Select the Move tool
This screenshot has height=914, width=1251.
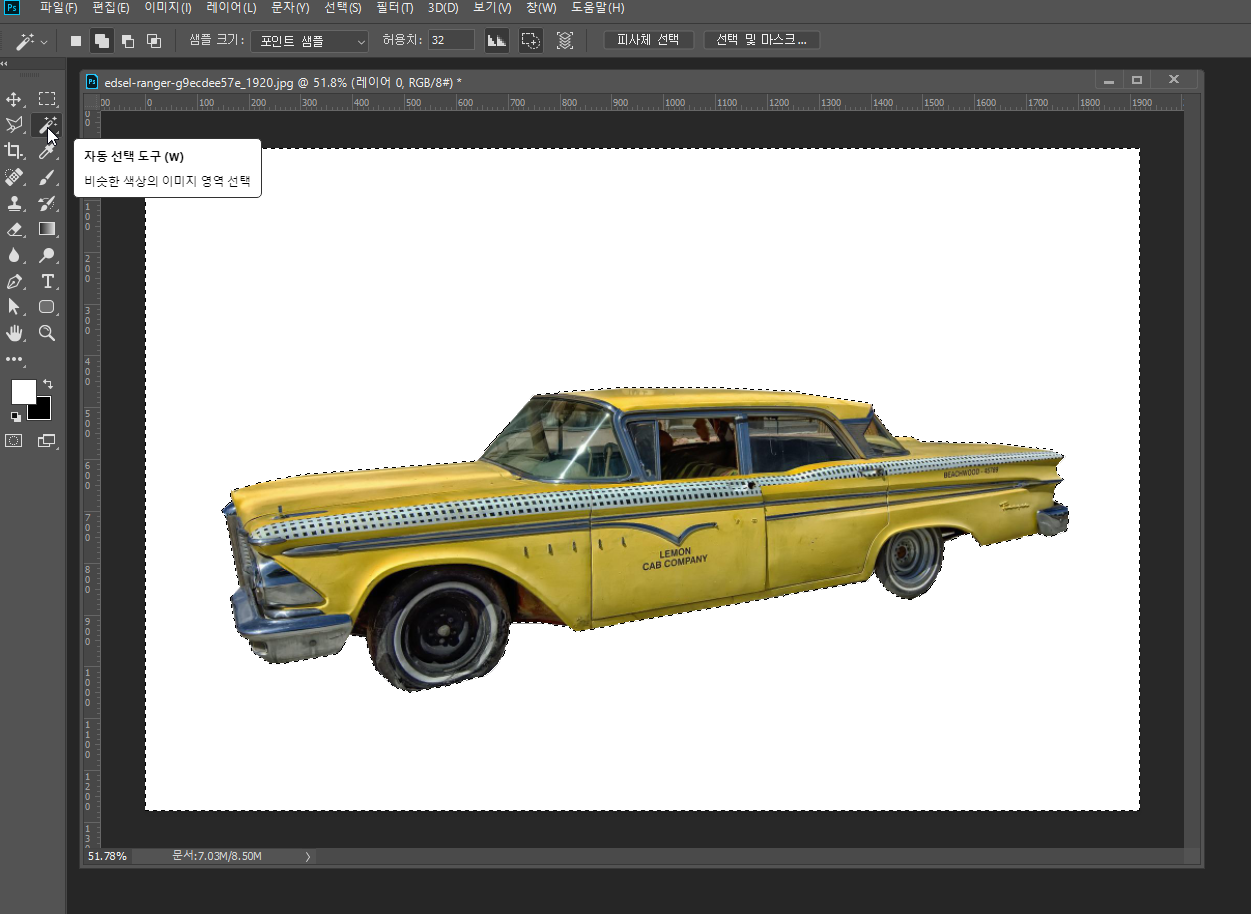coord(14,99)
